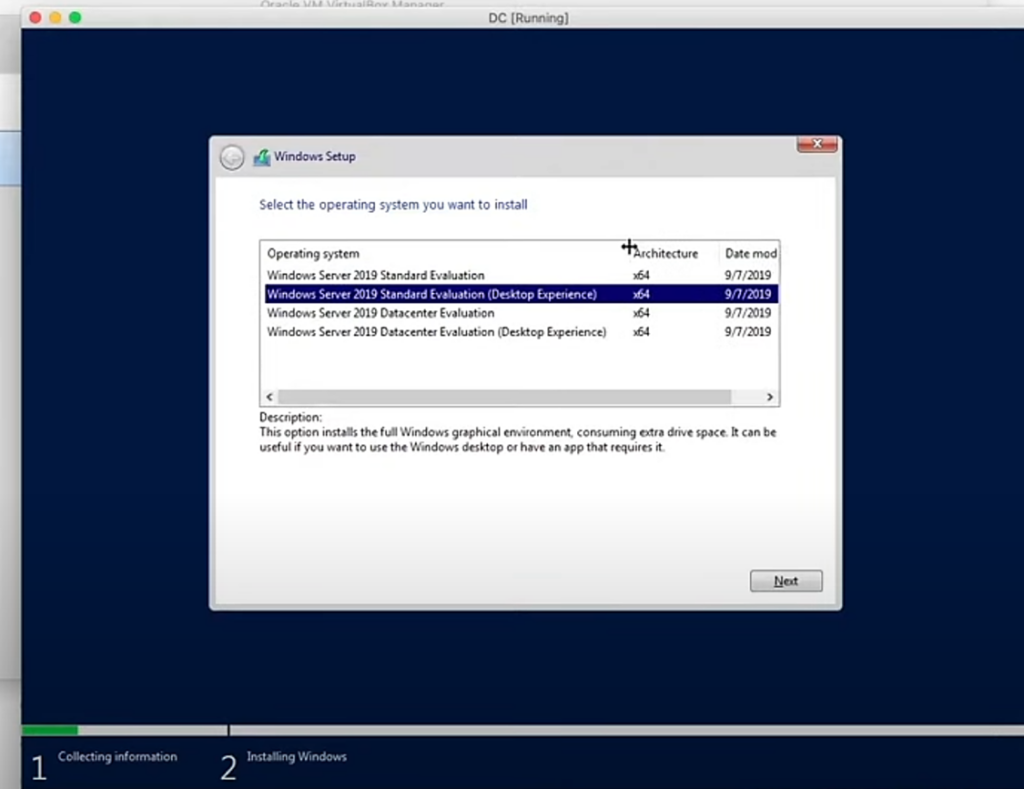The width and height of the screenshot is (1024, 789).
Task: Click the Installing Windows step label
Action: (296, 757)
